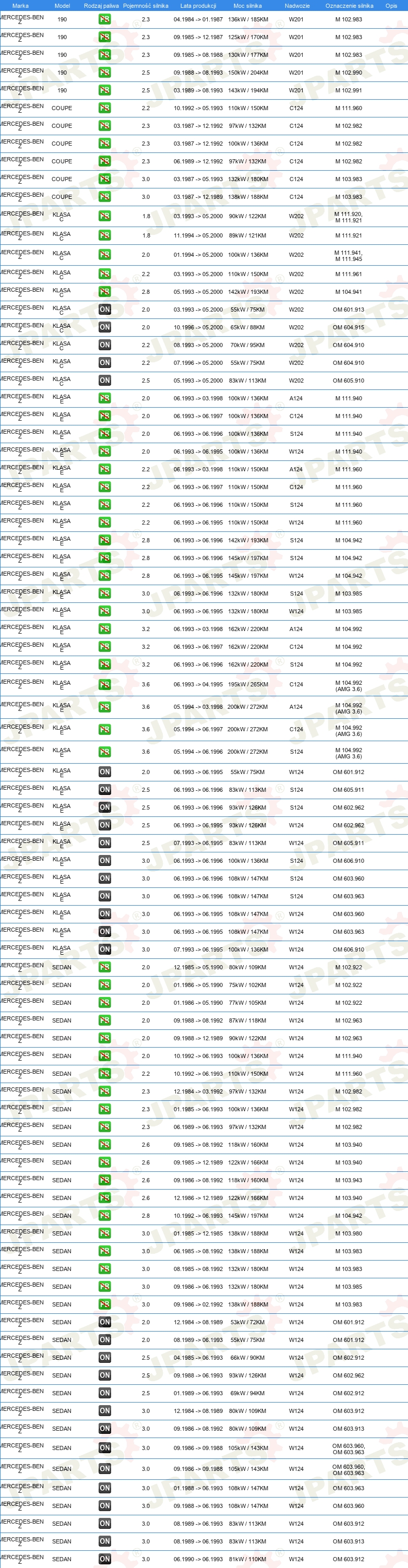Image resolution: width=408 pixels, height=1568 pixels.
Task: Click the engine code M 102.990
Action: click(x=349, y=73)
